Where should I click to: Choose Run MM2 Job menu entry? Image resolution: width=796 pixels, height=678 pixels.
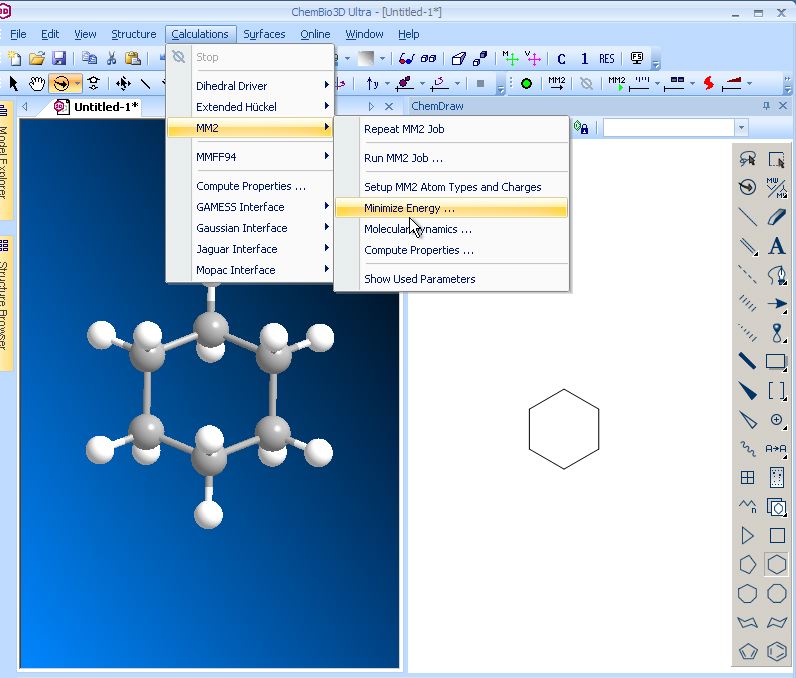click(x=451, y=158)
